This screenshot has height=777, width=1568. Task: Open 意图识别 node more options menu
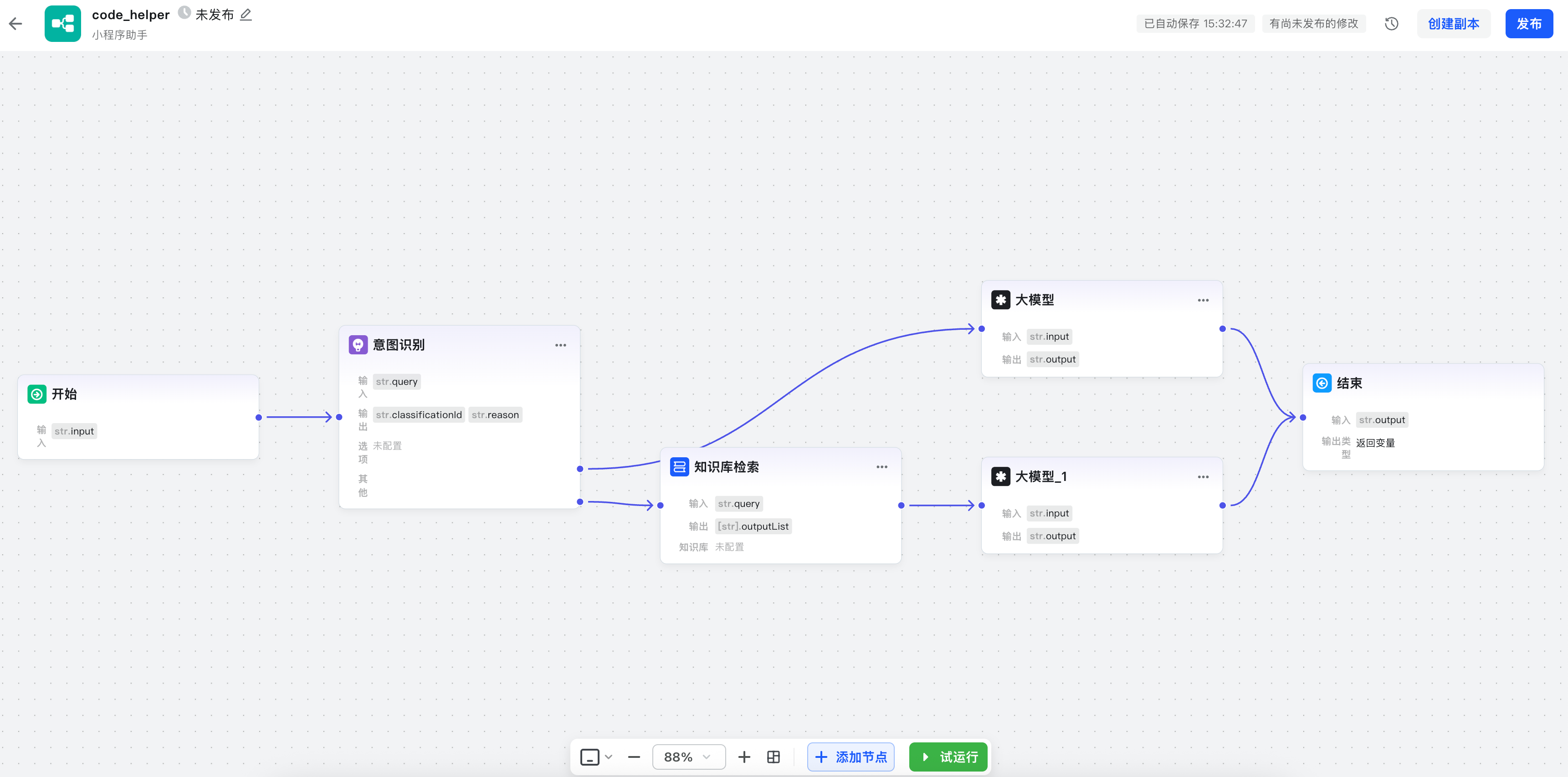(x=561, y=345)
